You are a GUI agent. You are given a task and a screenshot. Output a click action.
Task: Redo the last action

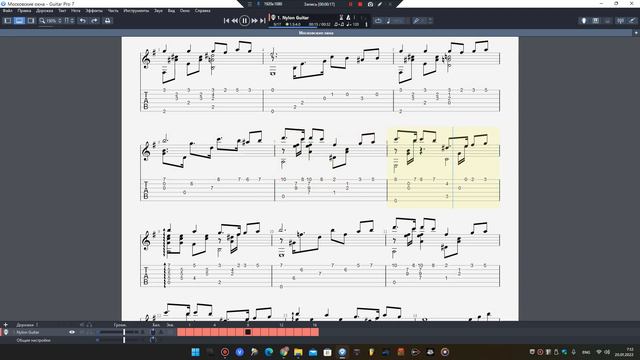(94, 20)
